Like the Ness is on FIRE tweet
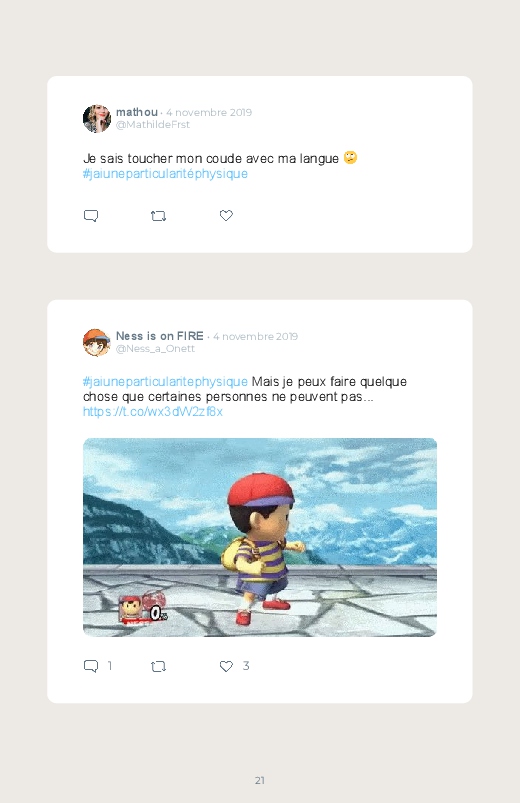 (226, 666)
